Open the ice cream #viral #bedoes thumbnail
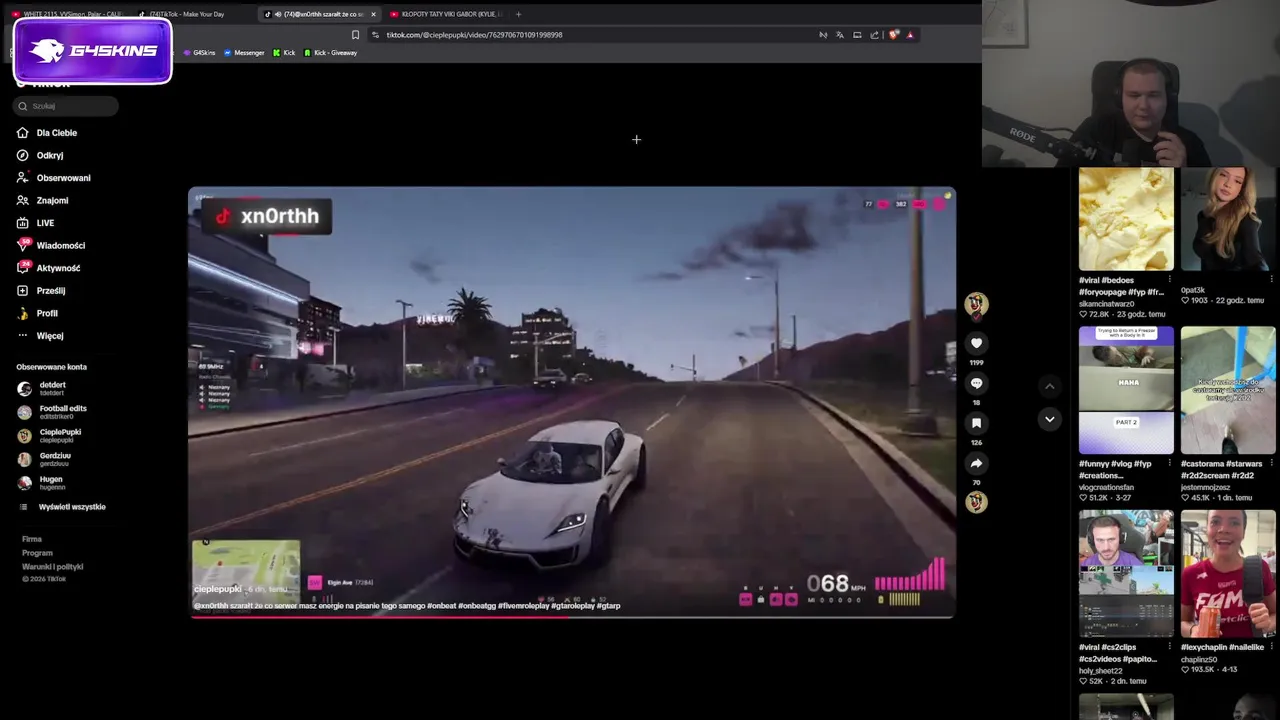 [x=1126, y=219]
